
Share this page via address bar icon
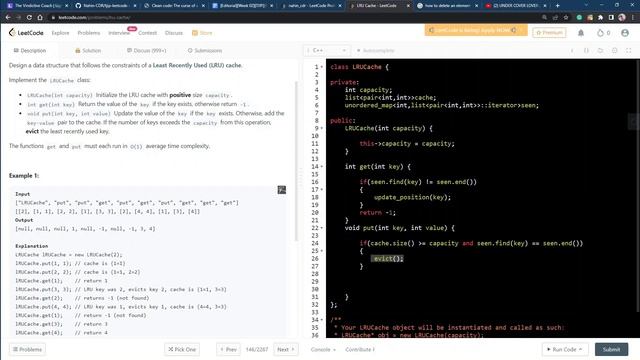(555, 18)
